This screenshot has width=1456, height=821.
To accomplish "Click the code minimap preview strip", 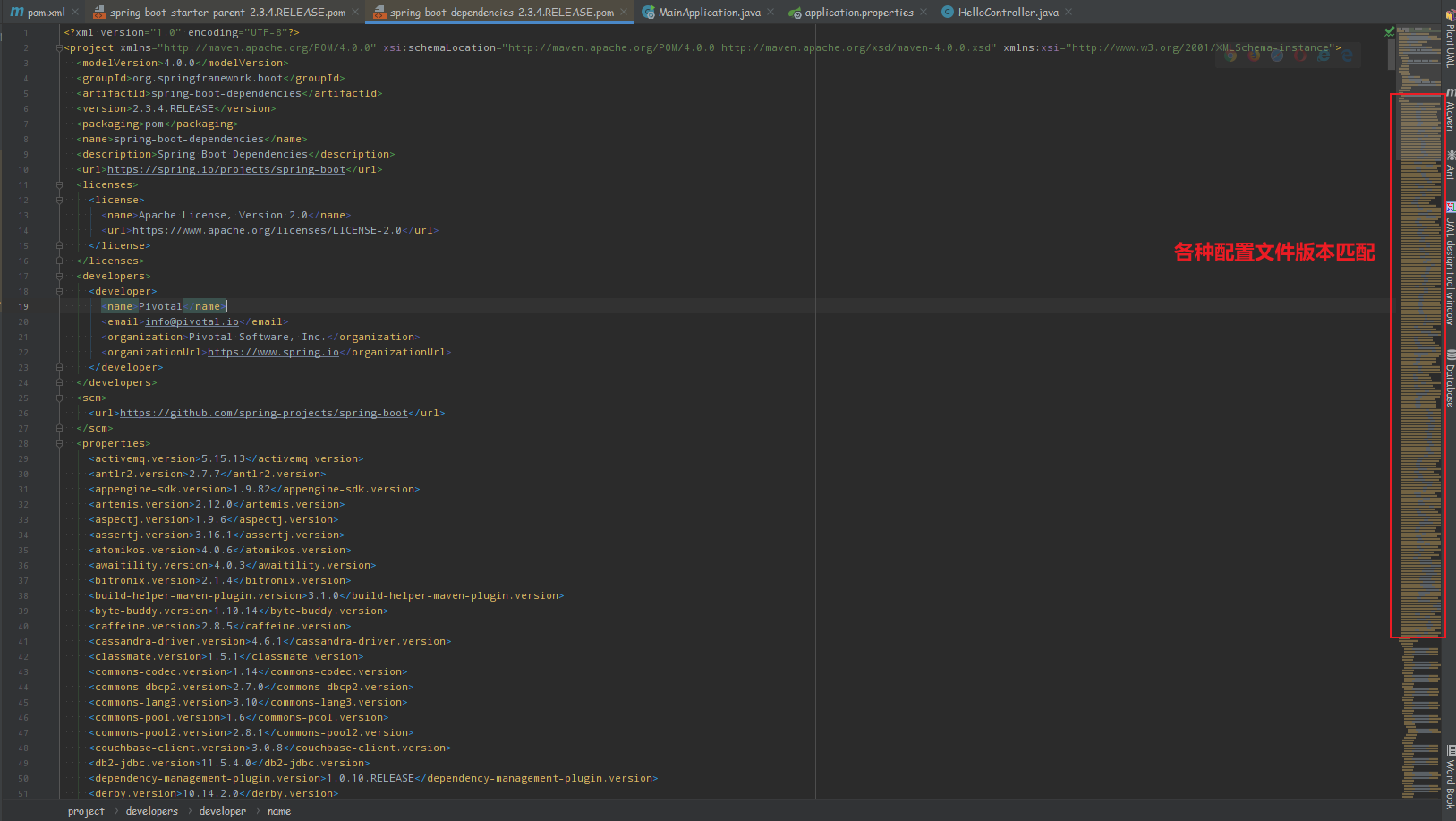I will tap(1419, 412).
